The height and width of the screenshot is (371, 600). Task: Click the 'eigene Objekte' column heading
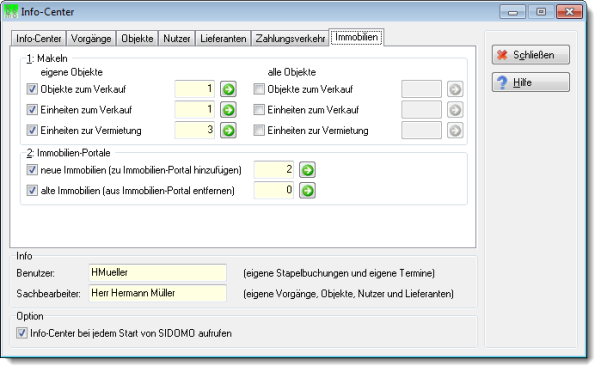pos(72,72)
